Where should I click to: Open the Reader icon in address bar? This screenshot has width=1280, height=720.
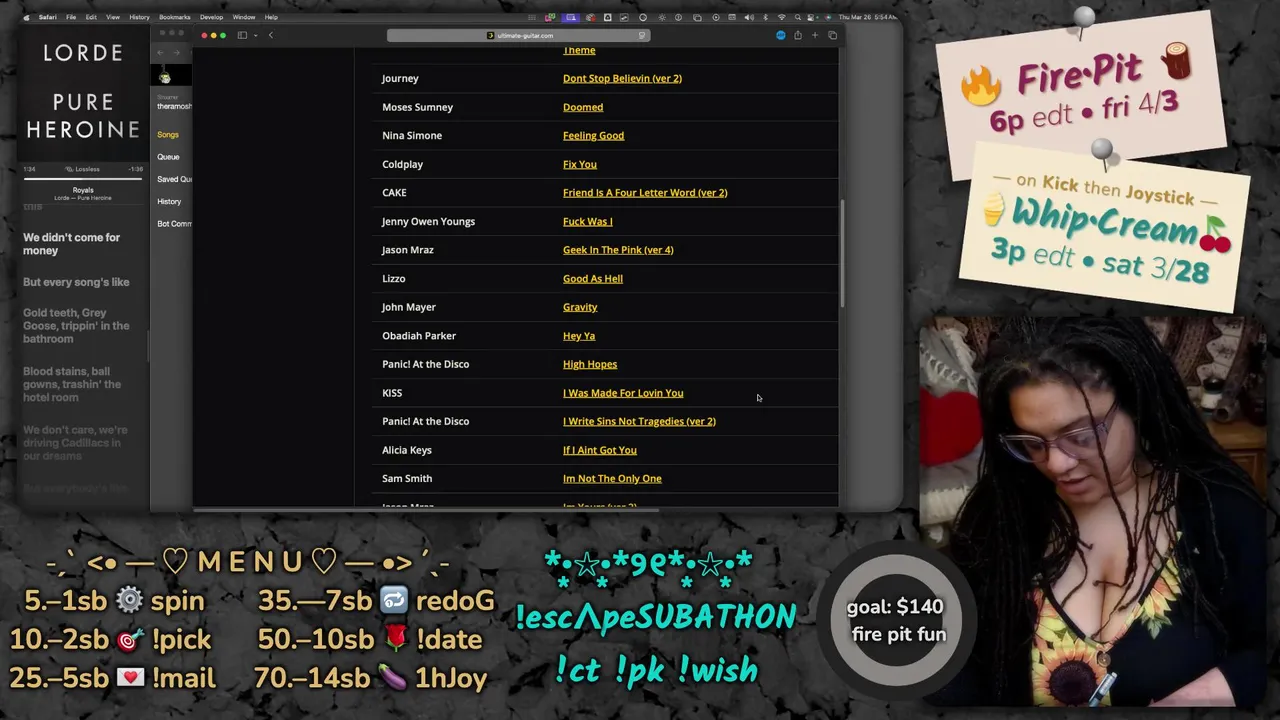(642, 36)
